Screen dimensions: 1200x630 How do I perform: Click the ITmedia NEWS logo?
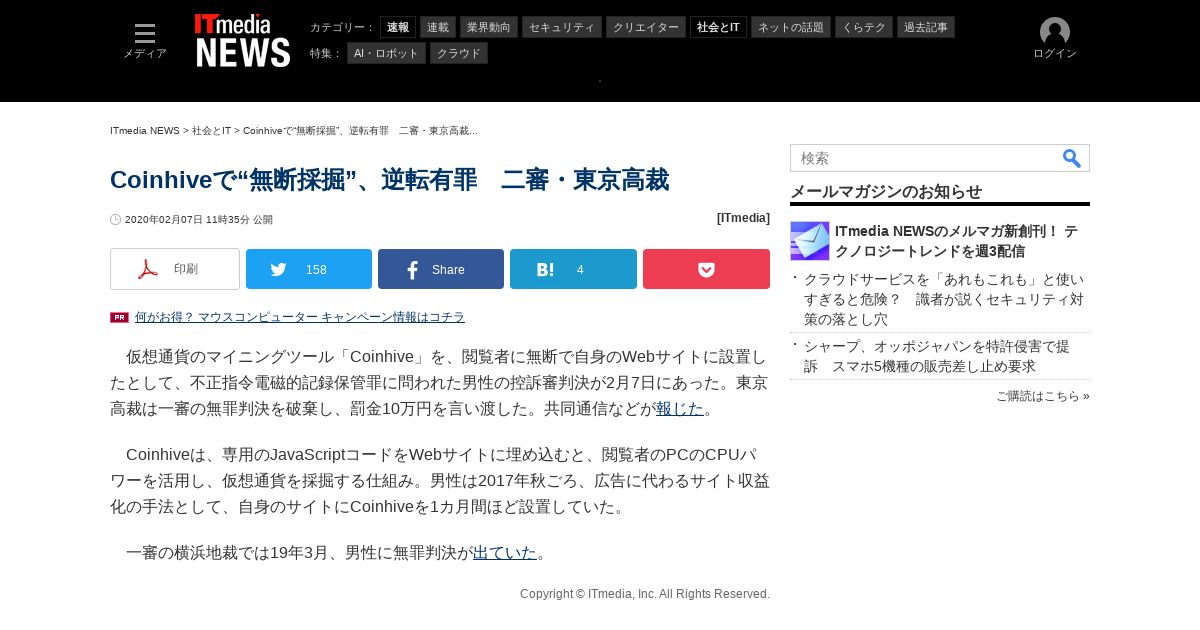(x=242, y=41)
